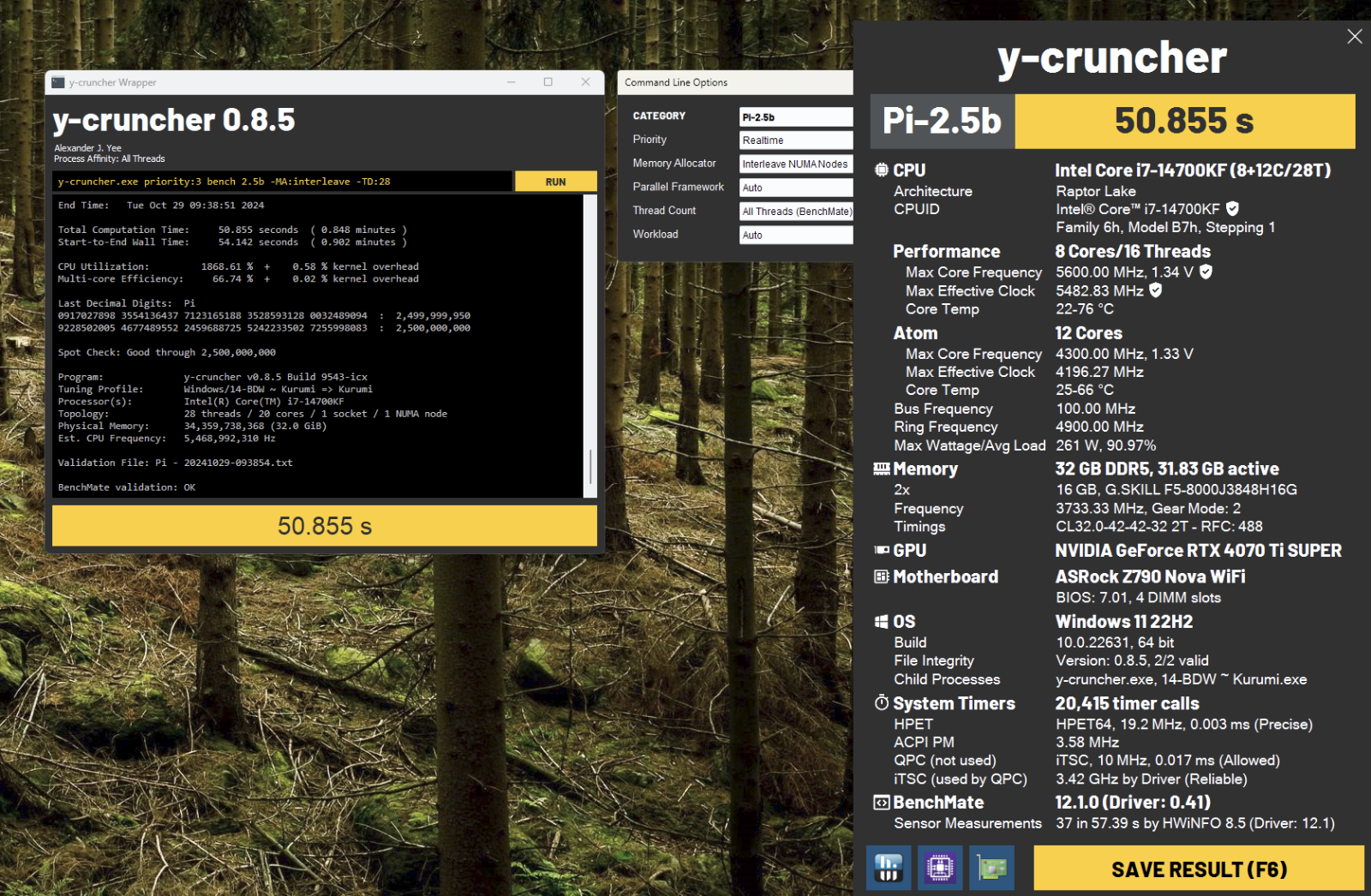Click the command line input field
This screenshot has height=896, width=1371.
[283, 181]
